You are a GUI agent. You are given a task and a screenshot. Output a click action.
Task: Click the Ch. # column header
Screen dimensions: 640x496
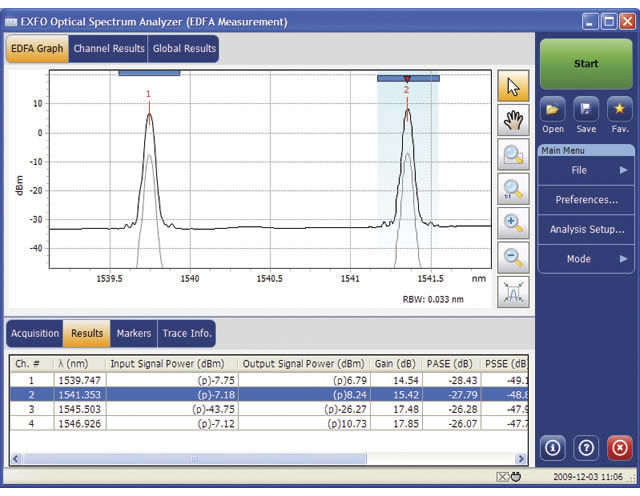click(32, 364)
